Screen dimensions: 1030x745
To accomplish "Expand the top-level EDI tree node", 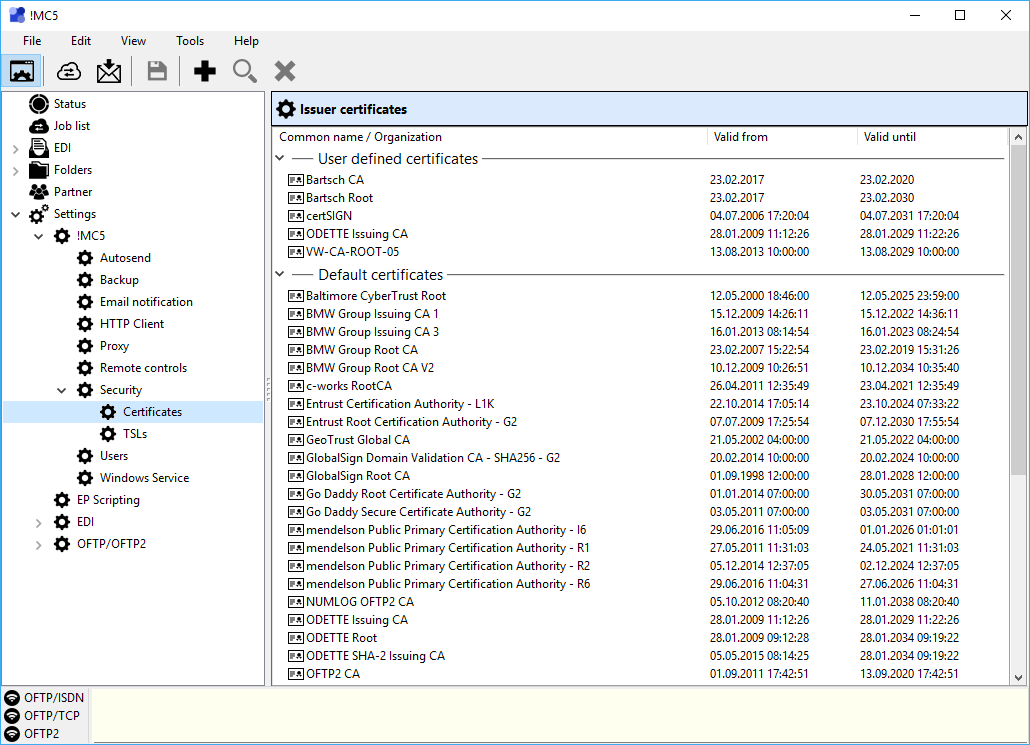I will [x=16, y=149].
